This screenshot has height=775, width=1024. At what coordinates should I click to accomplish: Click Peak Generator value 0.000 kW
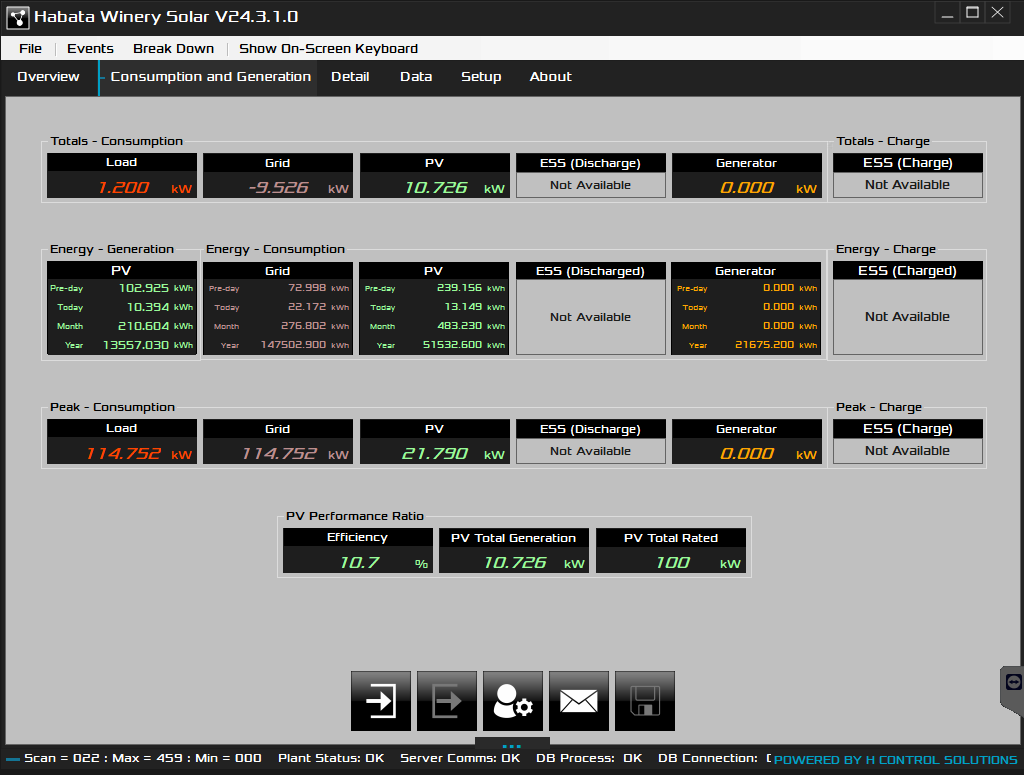(746, 452)
